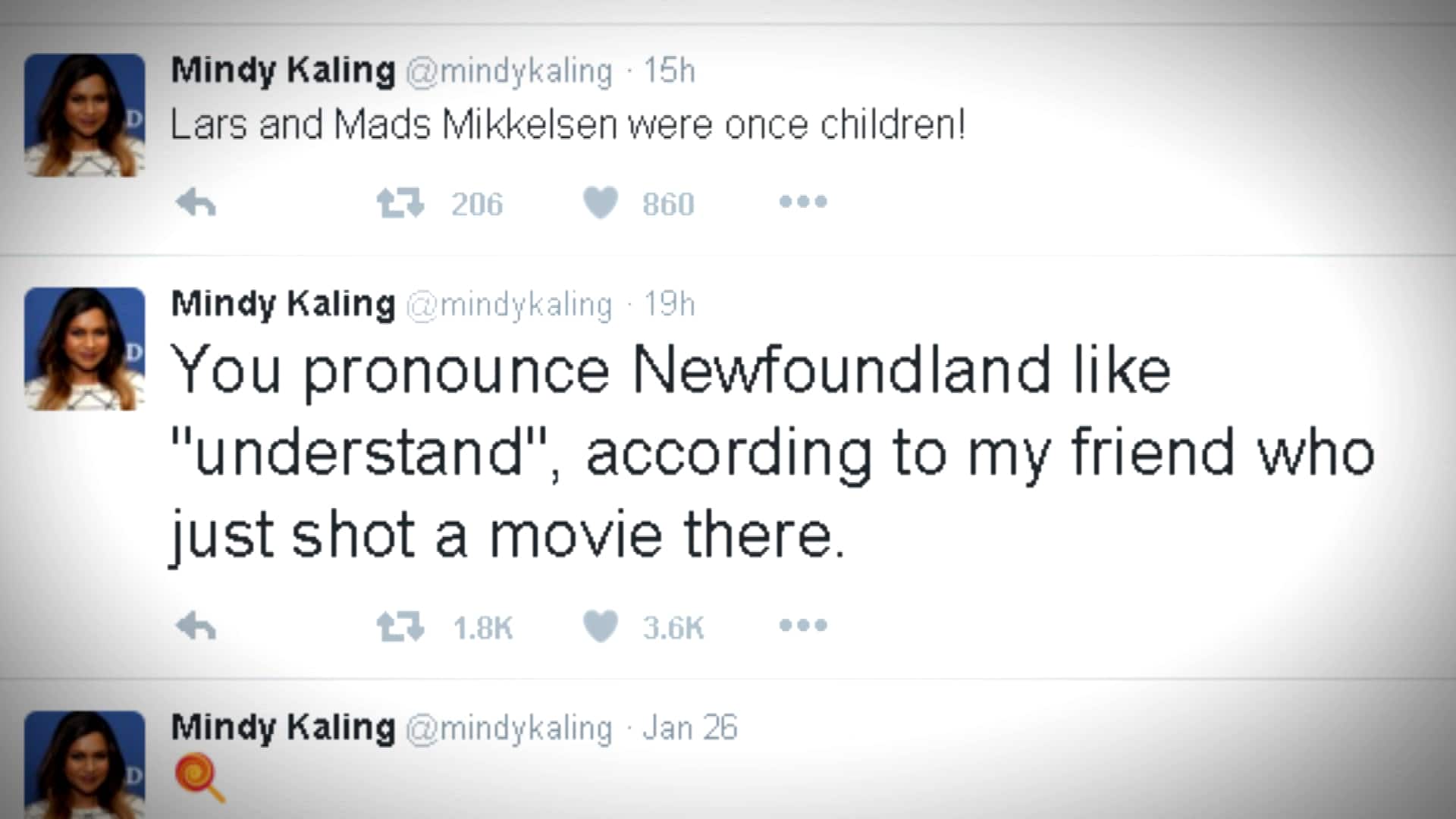
Task: Retweet the Lars and Mads Mikkelsen tweet
Action: [400, 203]
